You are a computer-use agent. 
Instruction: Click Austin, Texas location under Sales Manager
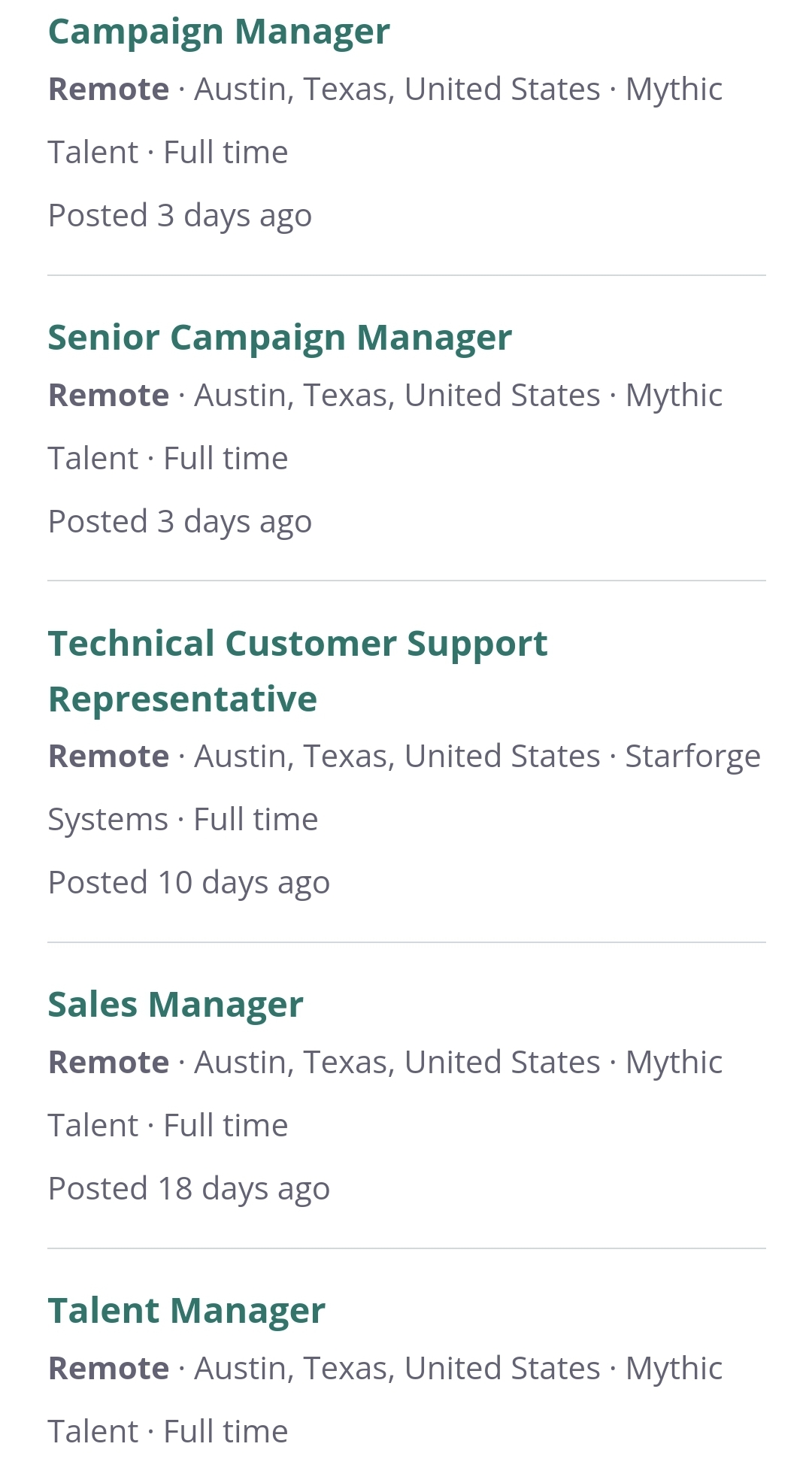click(x=397, y=1063)
